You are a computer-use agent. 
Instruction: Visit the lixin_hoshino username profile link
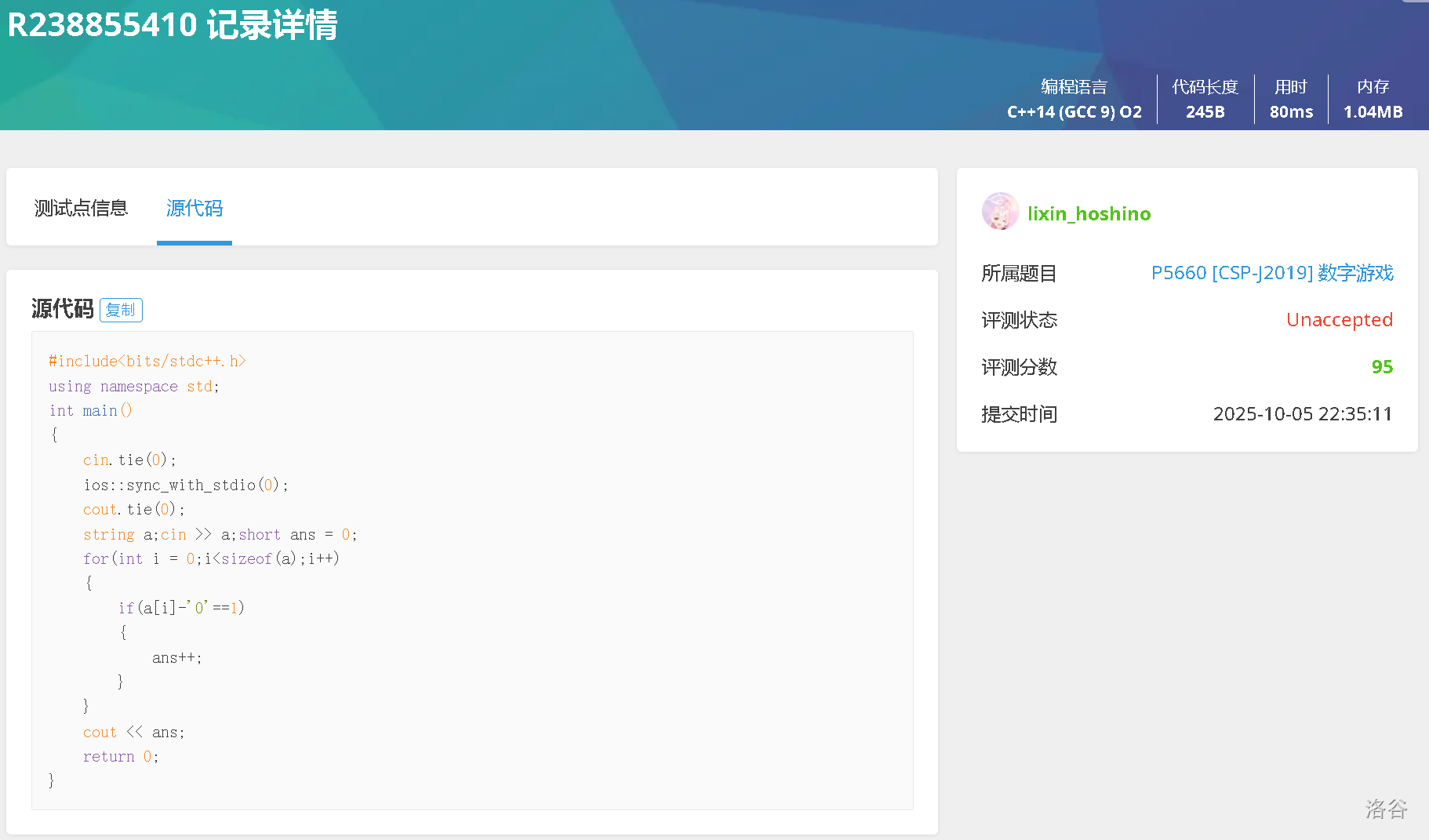click(x=1089, y=213)
